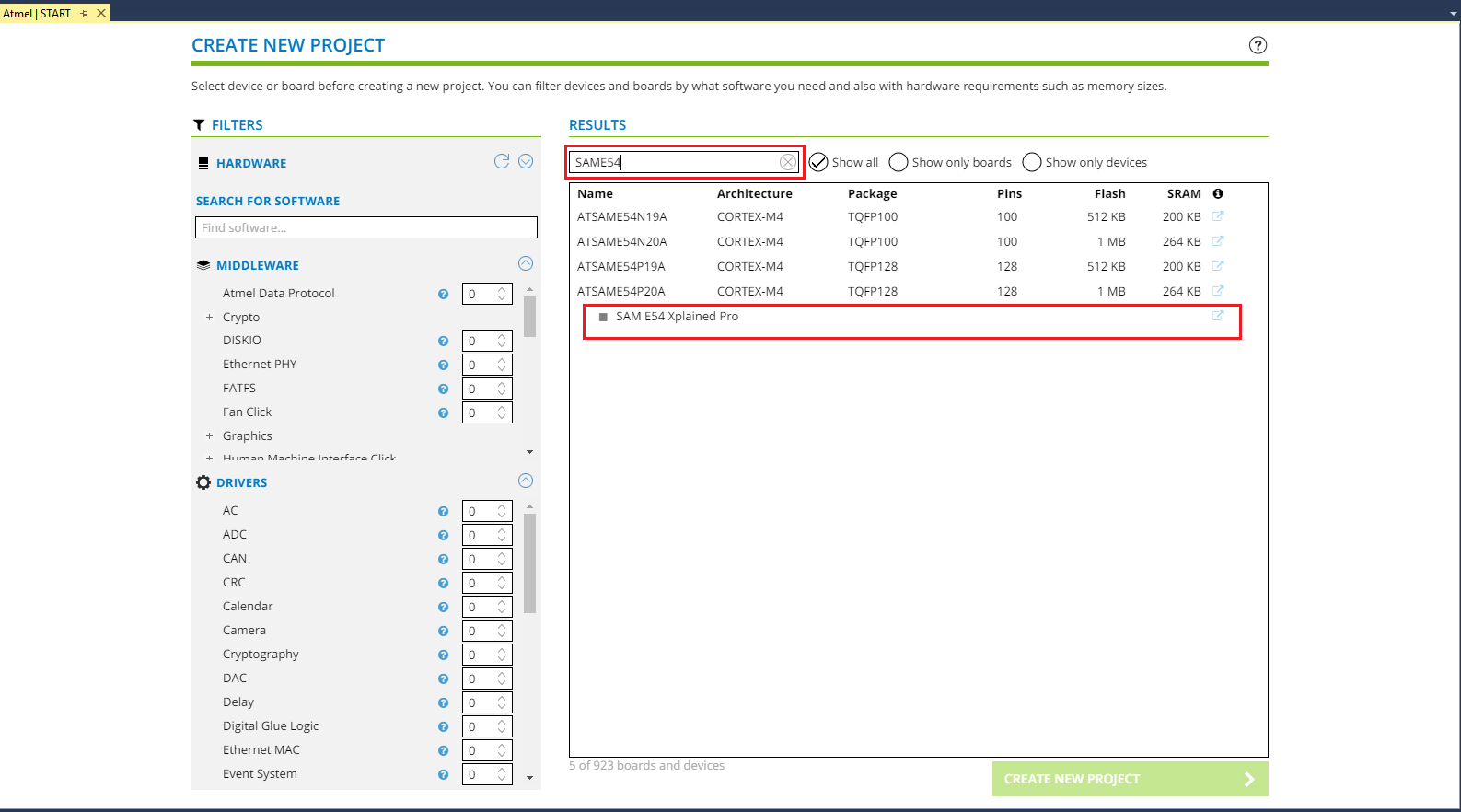Screen dimensions: 1461x812
Task: Switch to the Atmel | START tab
Action: [37, 13]
